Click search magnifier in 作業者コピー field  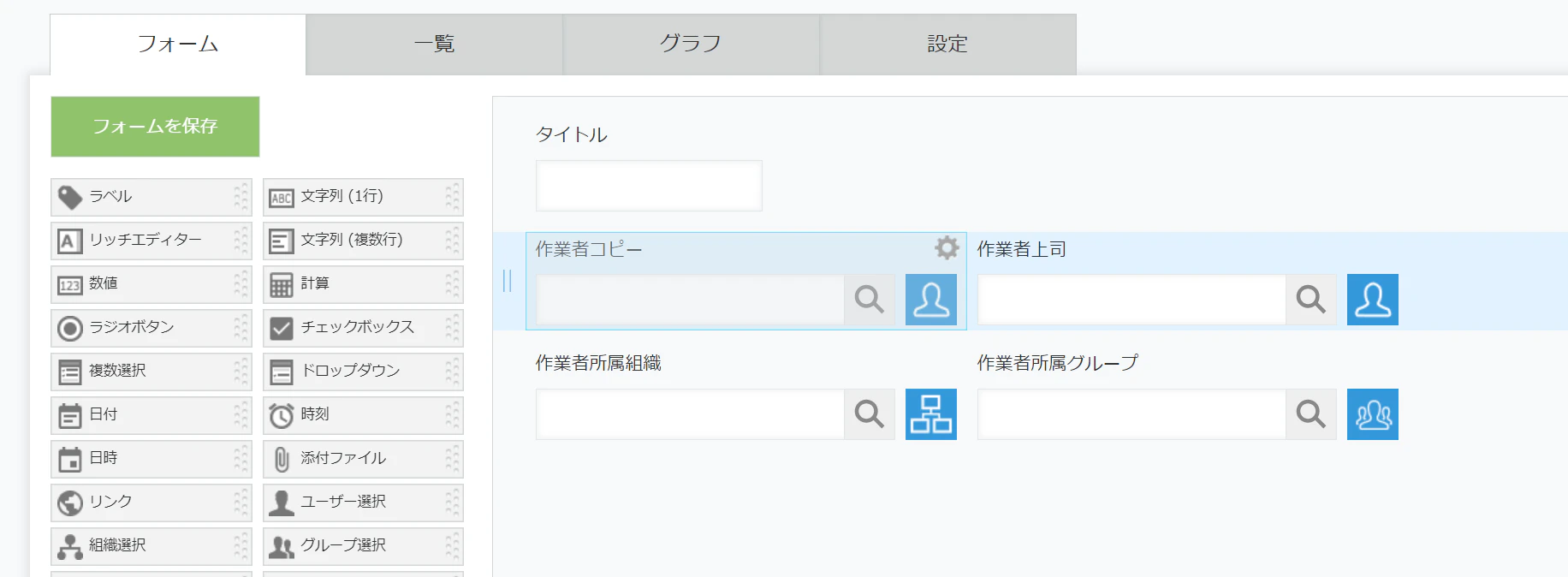[x=870, y=300]
